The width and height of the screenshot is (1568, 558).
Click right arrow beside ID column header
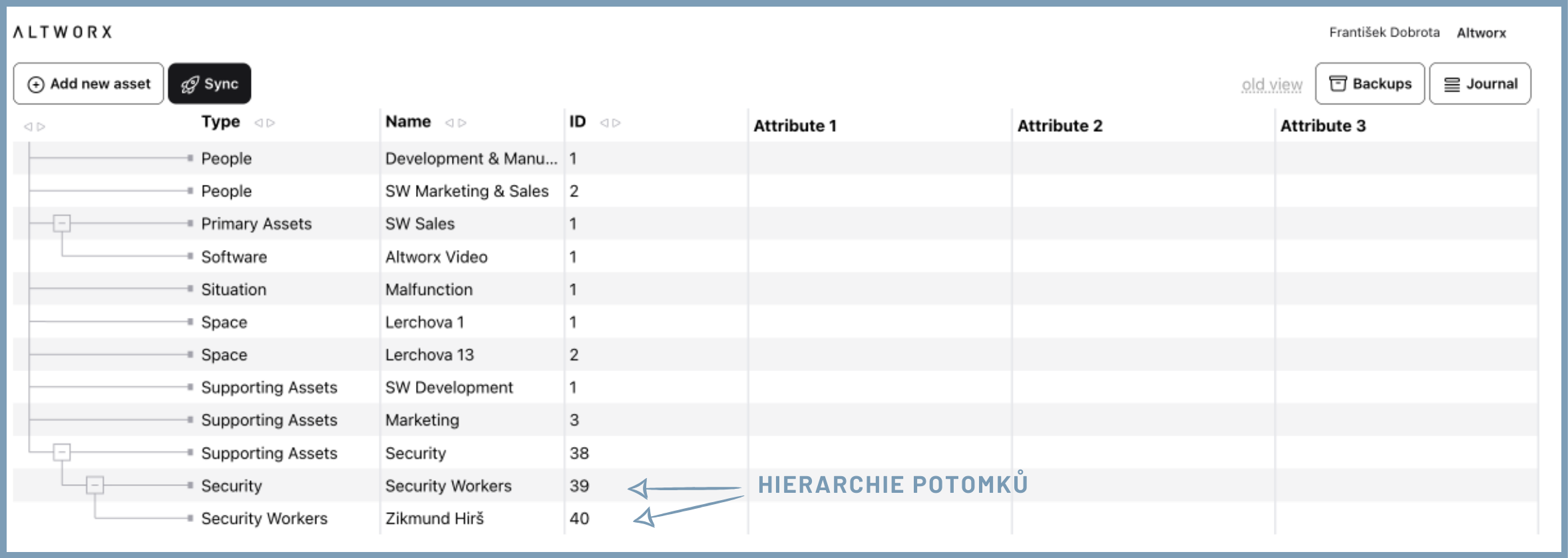[x=617, y=123]
